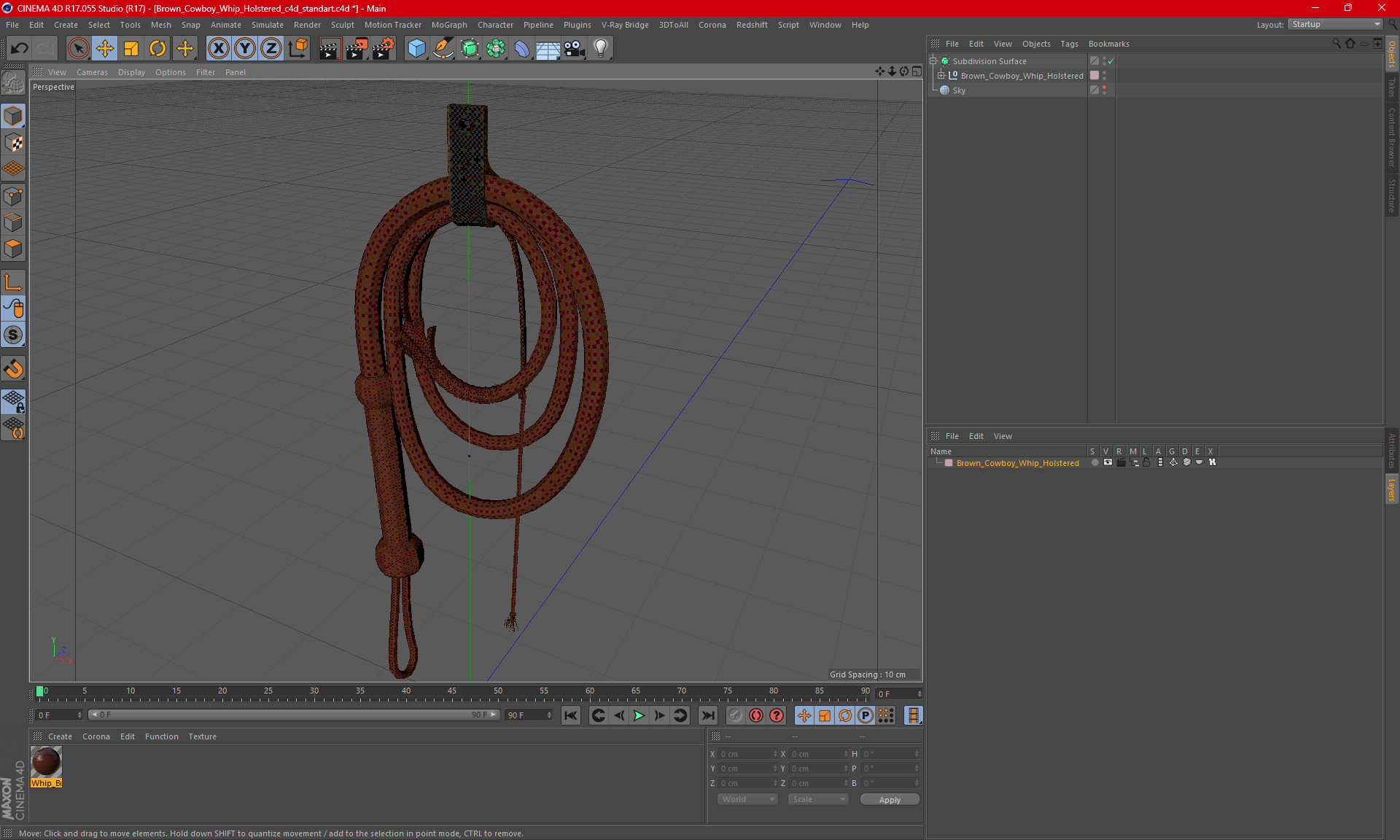Select the Whip_B material thumbnail
The height and width of the screenshot is (840, 1400).
tap(46, 763)
